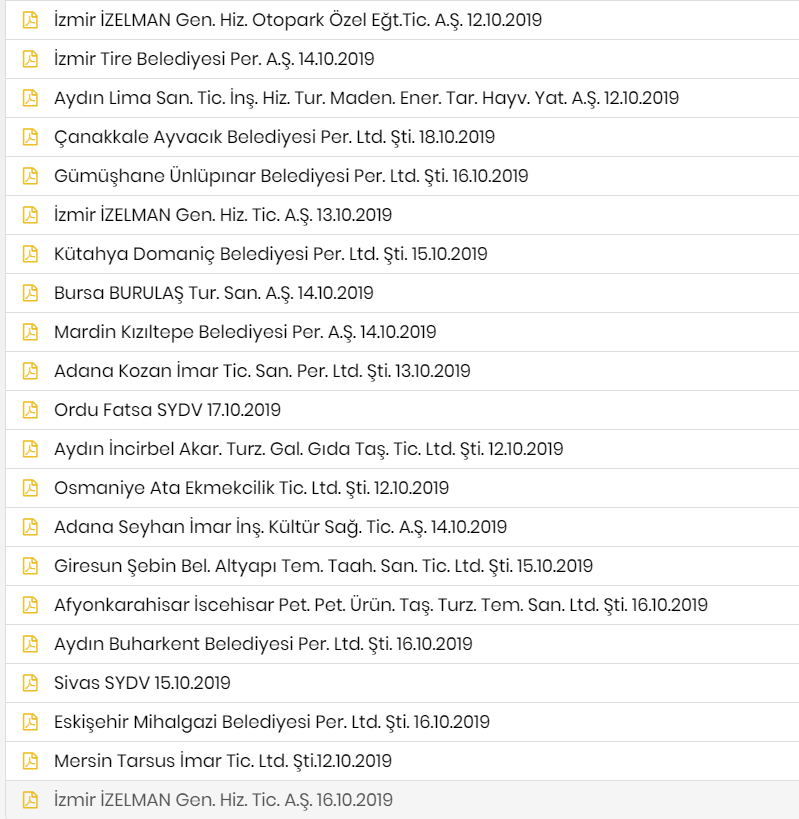The width and height of the screenshot is (799, 819).
Task: Open Ordu Fatsa SYDV 17.10.2019 link
Action: pos(167,410)
